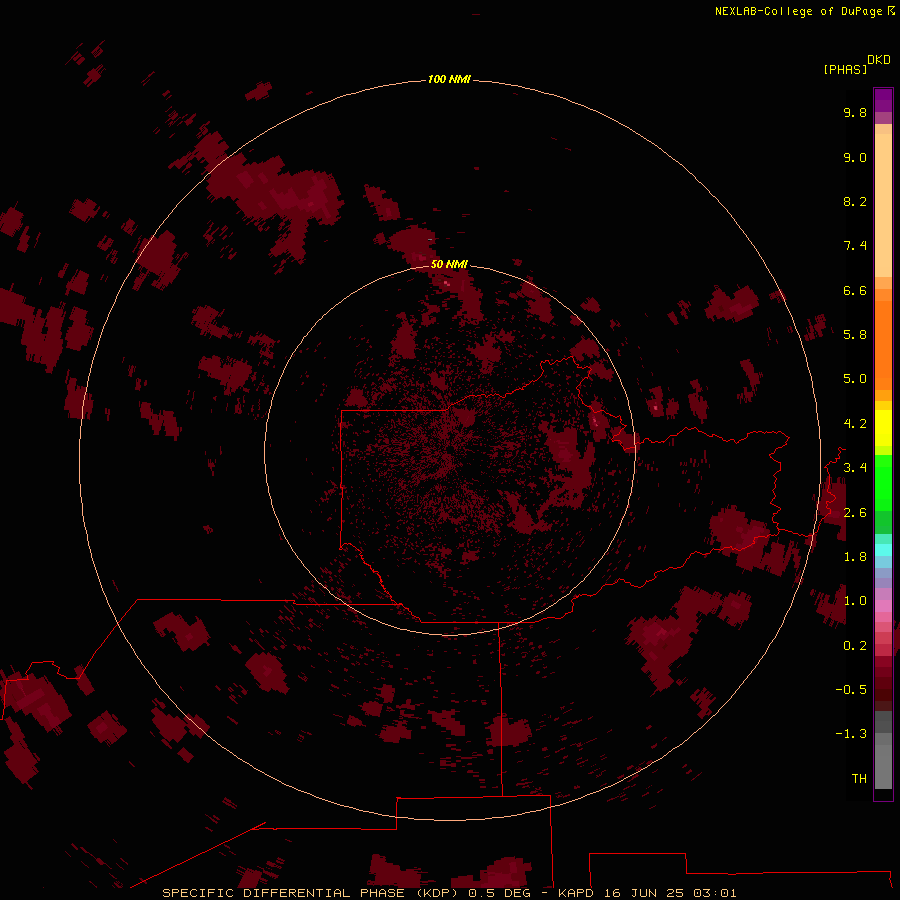The image size is (900, 900).
Task: Click the 7.4 legend value
Action: point(855,246)
